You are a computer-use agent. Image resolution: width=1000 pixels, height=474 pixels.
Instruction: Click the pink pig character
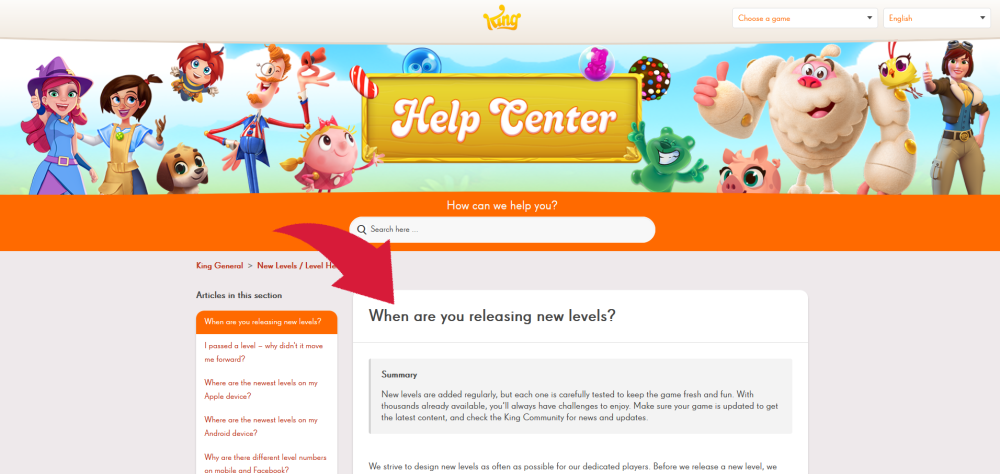pos(751,171)
